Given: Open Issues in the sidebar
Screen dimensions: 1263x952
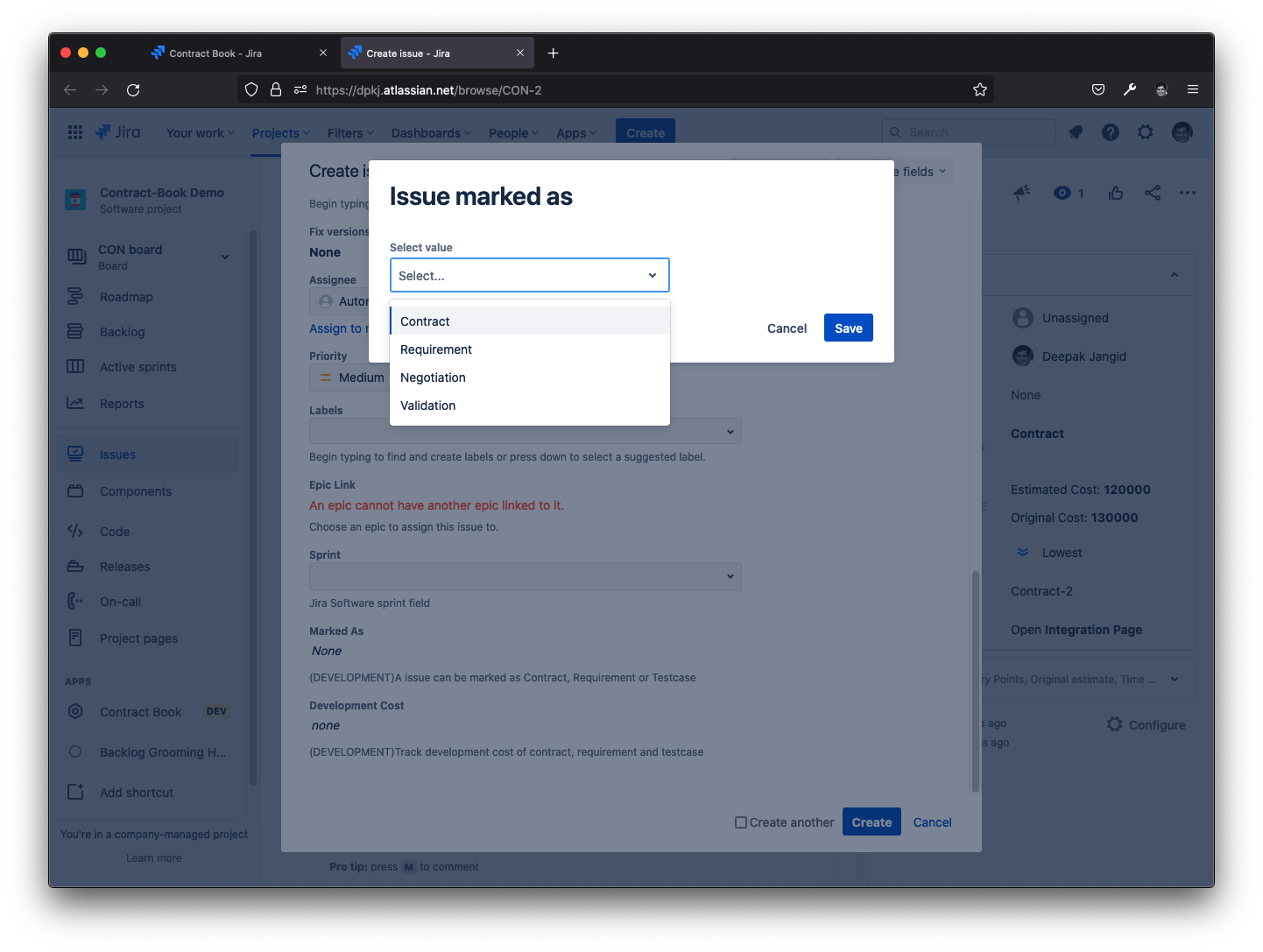Looking at the screenshot, I should point(147,455).
